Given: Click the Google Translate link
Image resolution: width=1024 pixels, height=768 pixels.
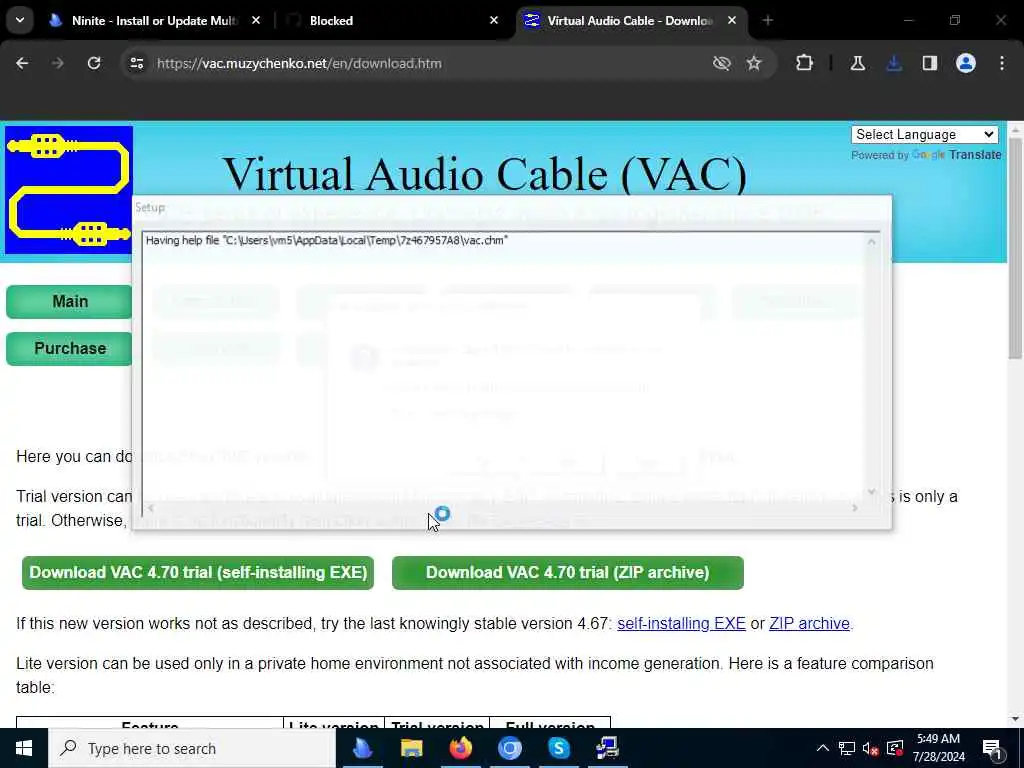Looking at the screenshot, I should (957, 155).
